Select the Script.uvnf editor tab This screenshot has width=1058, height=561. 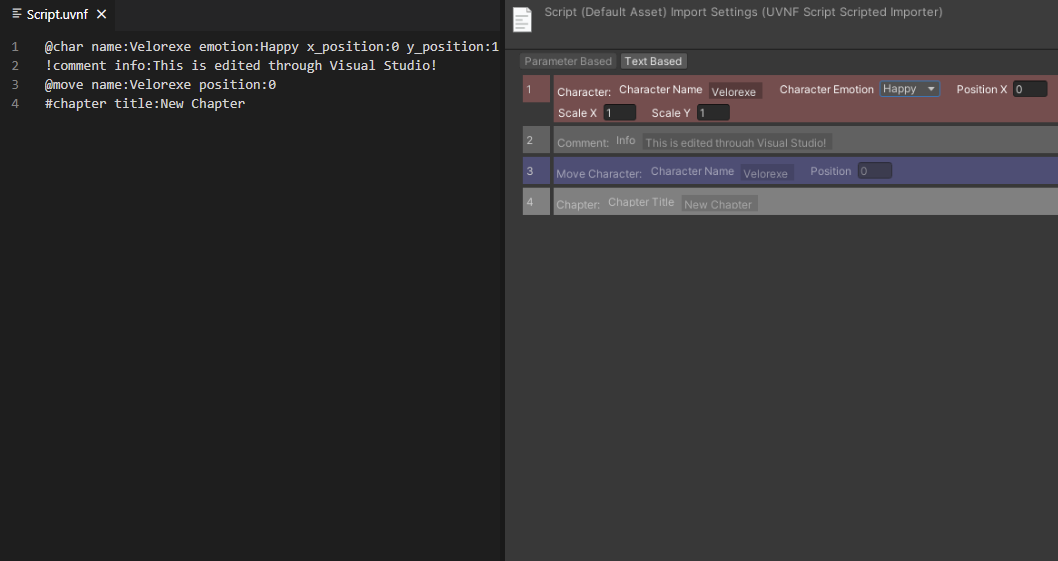tap(57, 14)
